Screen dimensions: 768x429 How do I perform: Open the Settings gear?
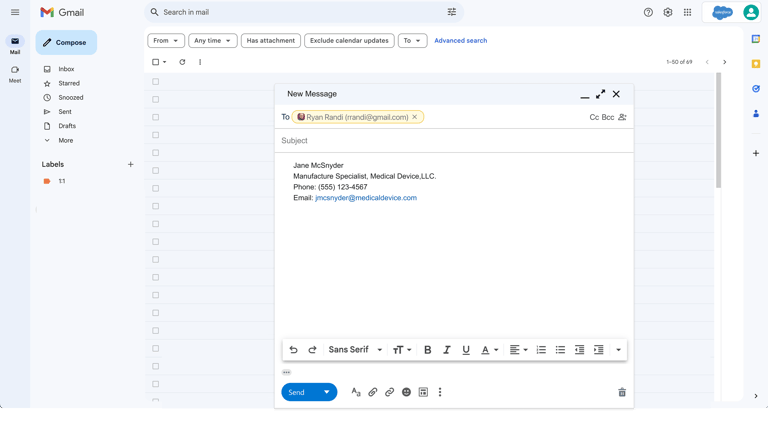tap(668, 12)
